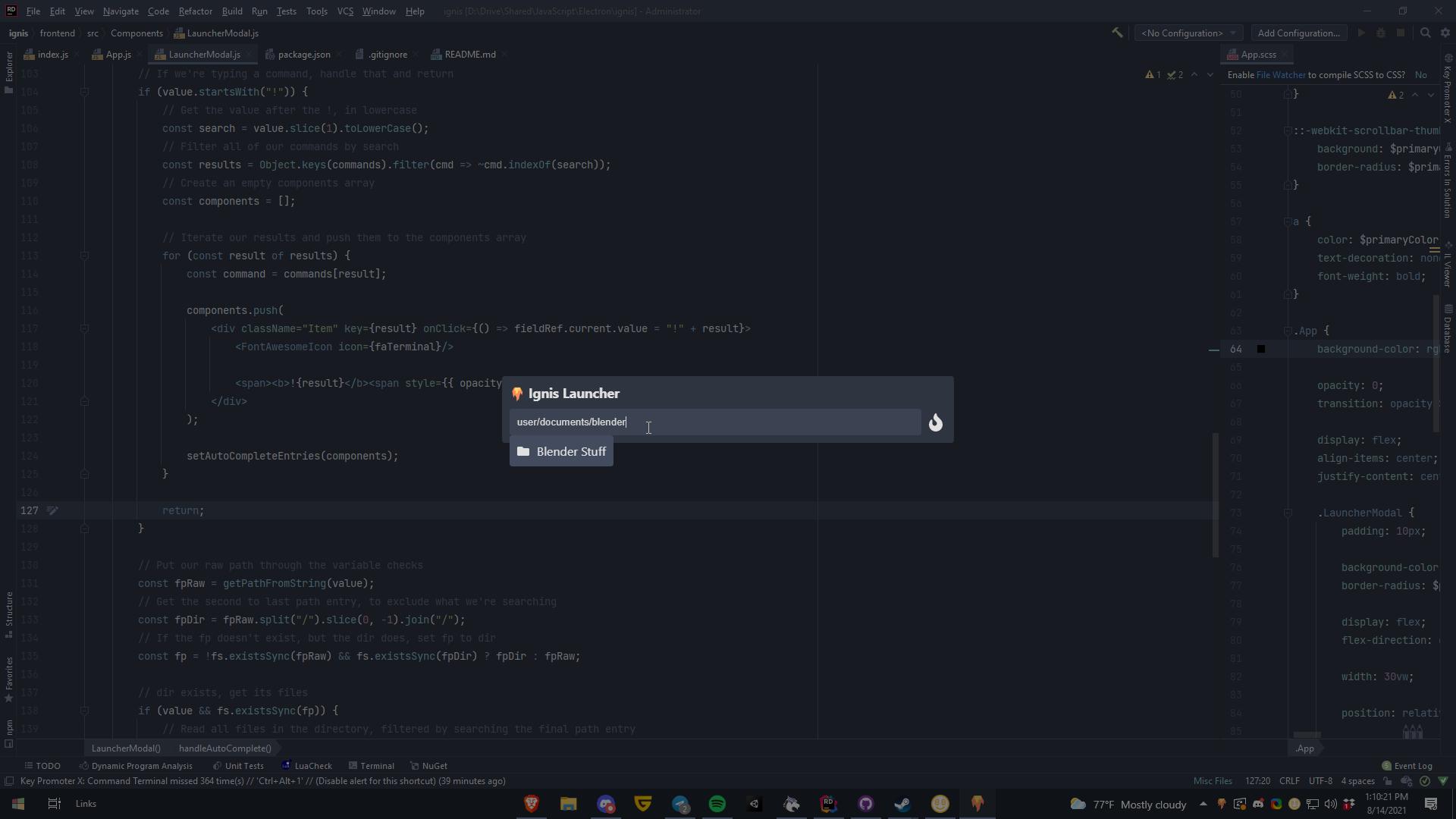The height and width of the screenshot is (819, 1456).
Task: Click Components in the breadcrumb path
Action: point(136,33)
